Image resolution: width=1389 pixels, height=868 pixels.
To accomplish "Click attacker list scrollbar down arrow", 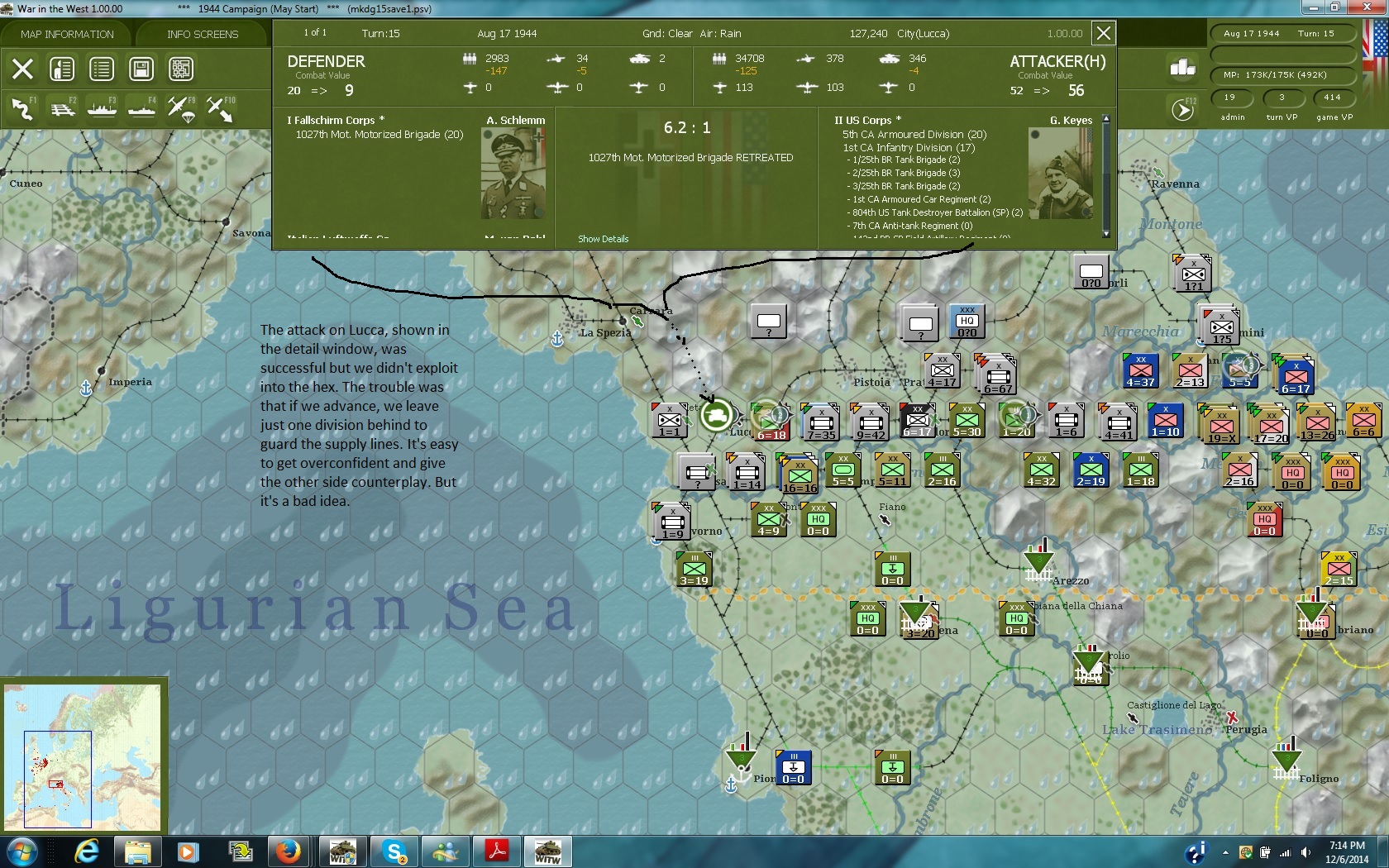I will pos(1106,234).
